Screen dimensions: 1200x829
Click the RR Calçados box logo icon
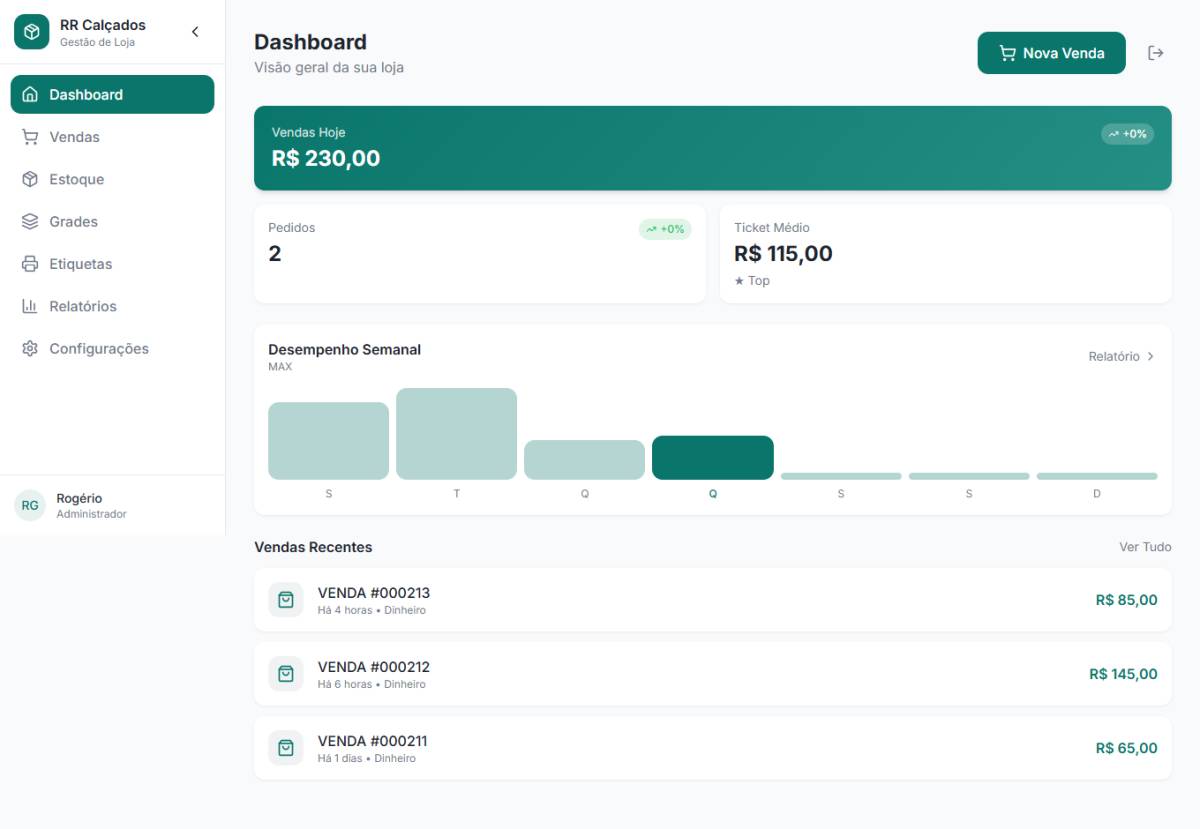pyautogui.click(x=31, y=32)
